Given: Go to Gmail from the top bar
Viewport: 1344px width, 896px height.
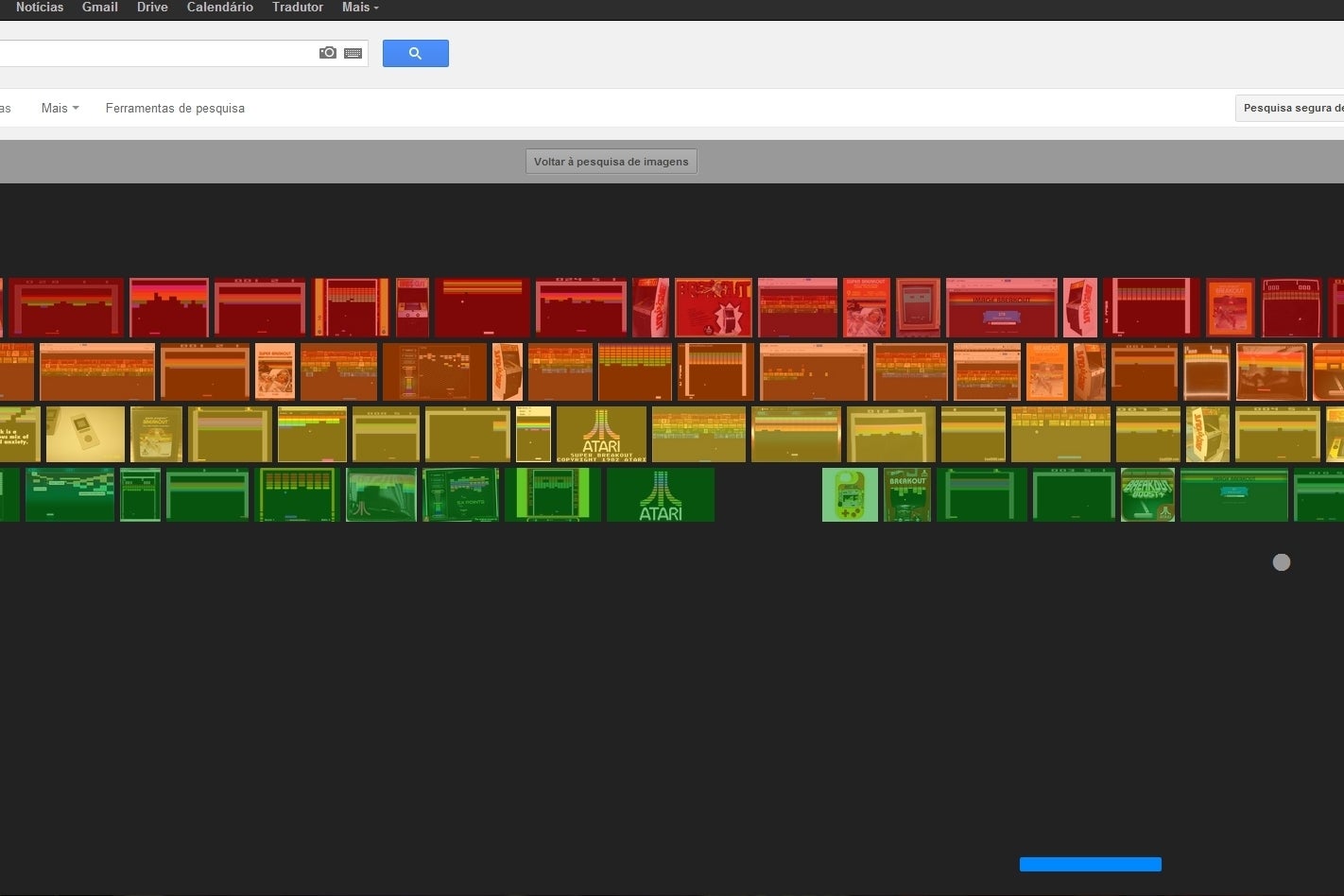Looking at the screenshot, I should (100, 8).
